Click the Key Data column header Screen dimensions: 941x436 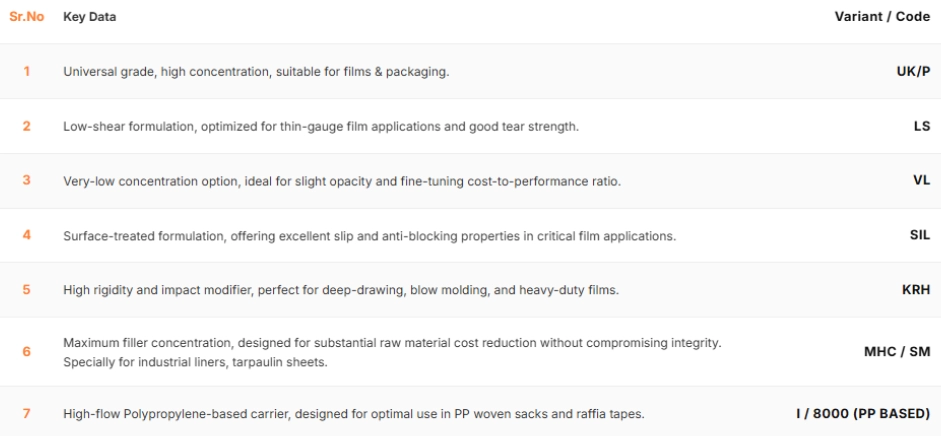[89, 17]
